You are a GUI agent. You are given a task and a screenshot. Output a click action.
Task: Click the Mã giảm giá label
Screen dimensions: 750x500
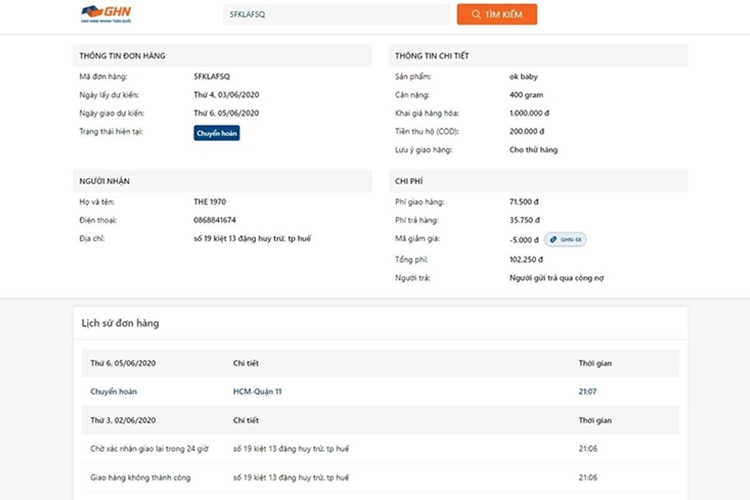[418, 238]
